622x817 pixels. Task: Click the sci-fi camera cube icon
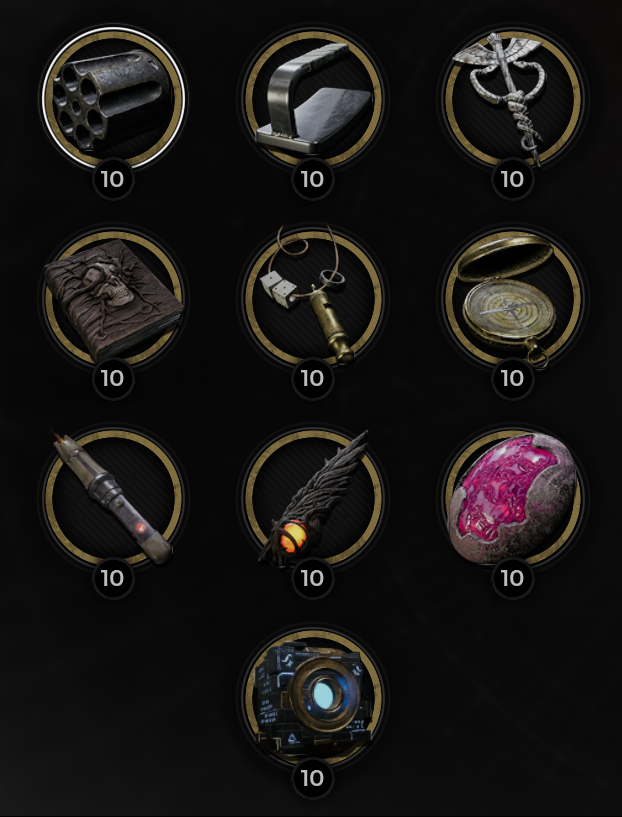tap(313, 697)
